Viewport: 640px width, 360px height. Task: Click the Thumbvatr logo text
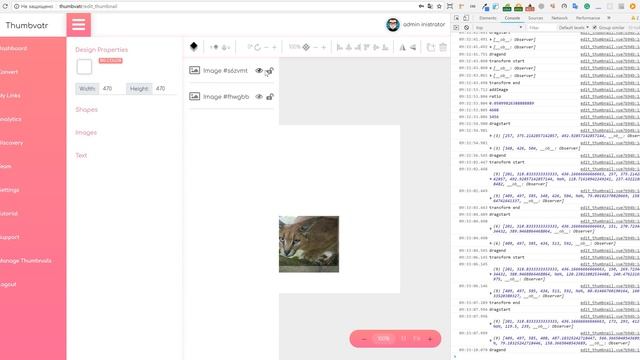(x=27, y=25)
